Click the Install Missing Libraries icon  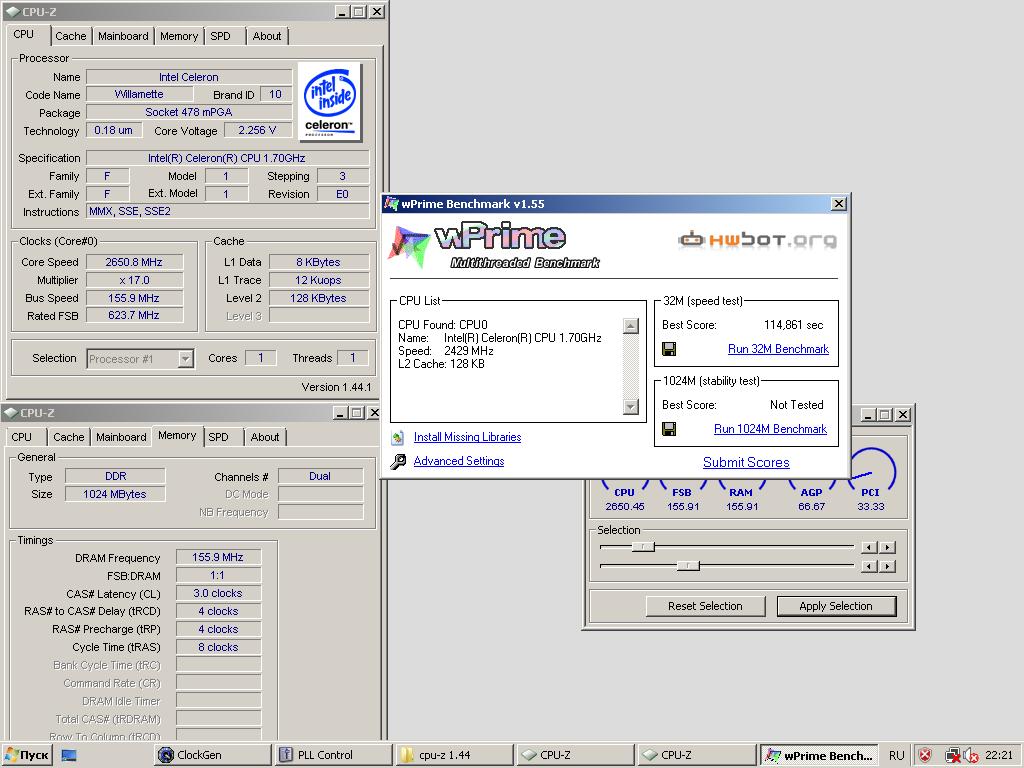398,437
